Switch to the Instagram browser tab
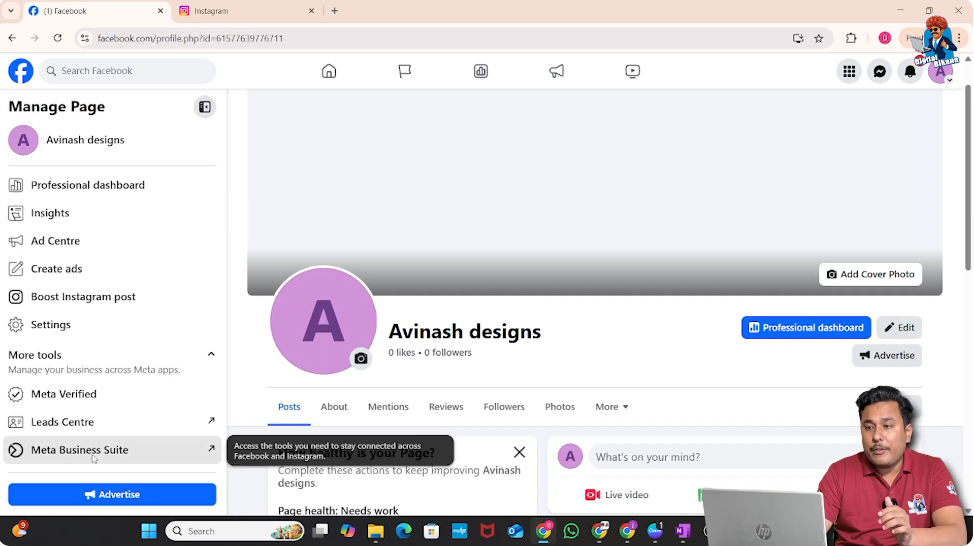974x546 pixels. pyautogui.click(x=247, y=11)
